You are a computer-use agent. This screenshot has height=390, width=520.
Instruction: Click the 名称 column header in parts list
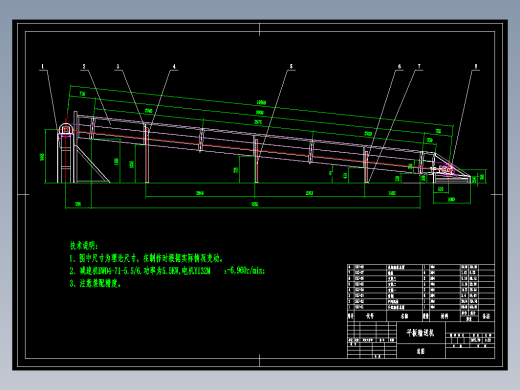pos(404,316)
